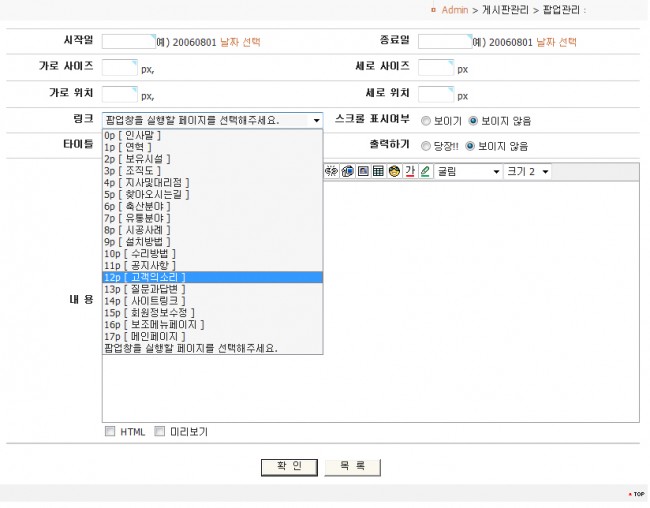
Task: Collapse the link page selection dropdown arrow
Action: click(x=316, y=120)
